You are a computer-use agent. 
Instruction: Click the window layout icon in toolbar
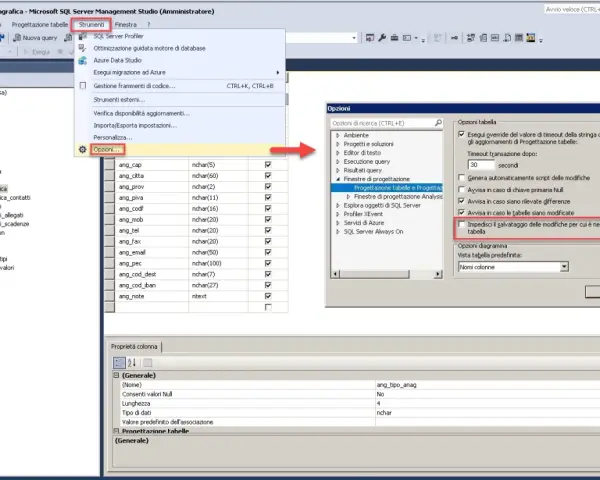pyautogui.click(x=407, y=38)
